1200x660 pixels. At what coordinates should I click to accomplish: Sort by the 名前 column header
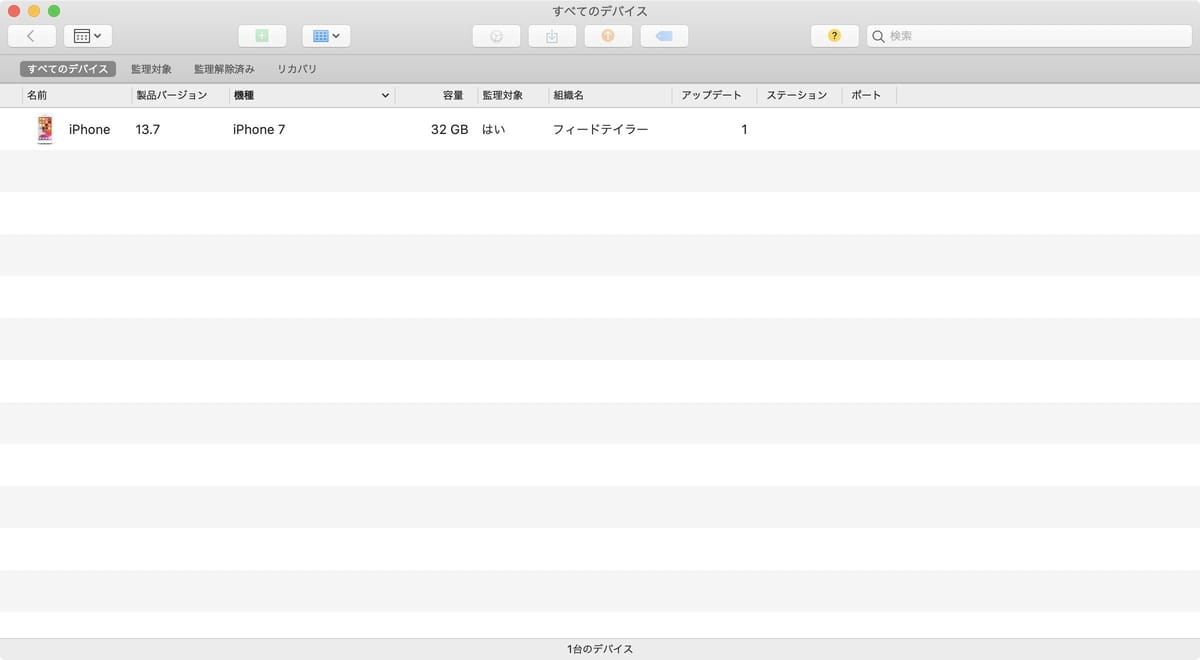[76, 95]
